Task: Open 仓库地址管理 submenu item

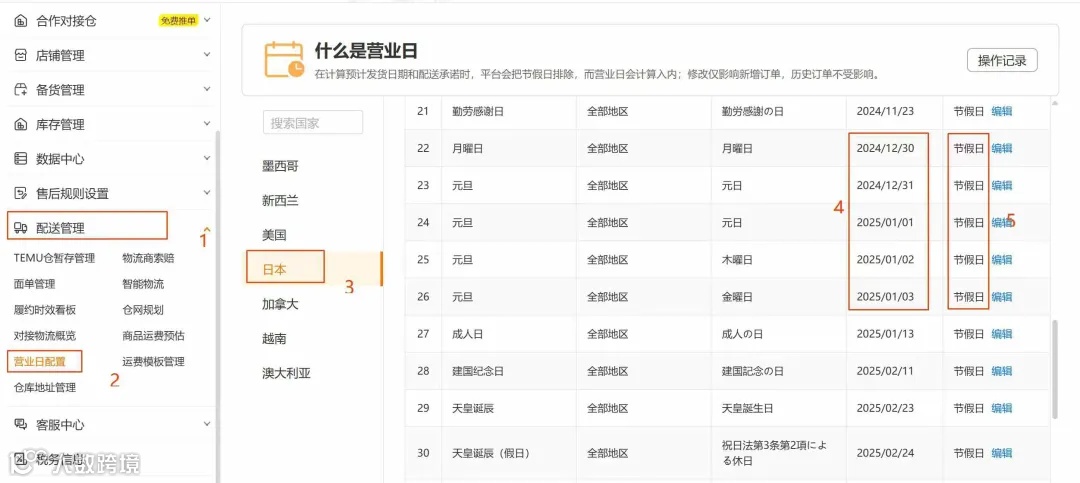Action: pos(45,387)
